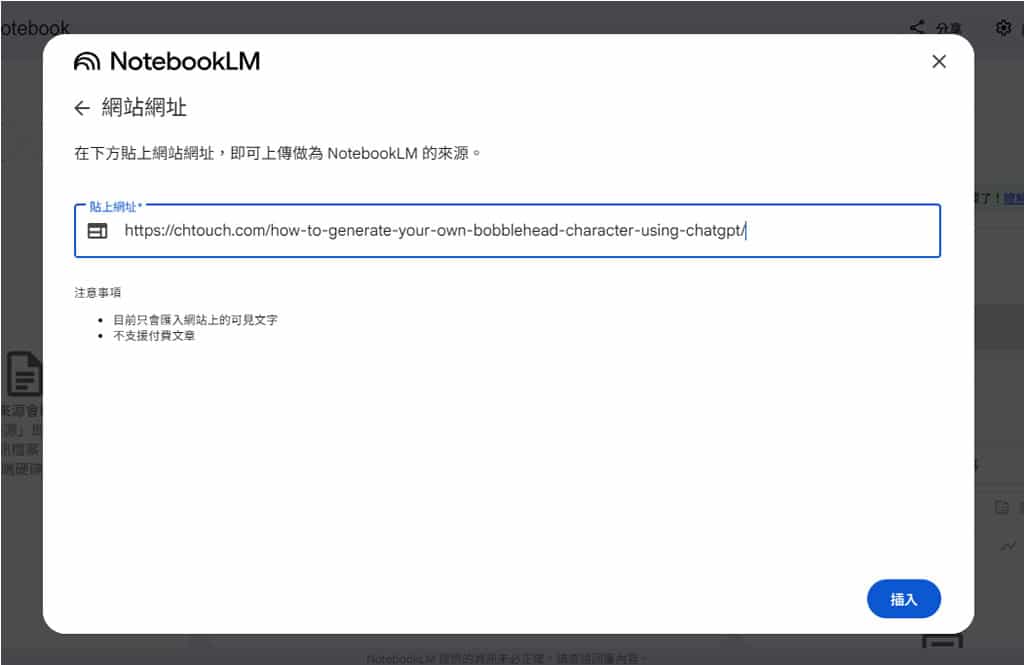Viewport: 1024px width, 665px height.
Task: Open settings gear in background window
Action: pyautogui.click(x=1003, y=27)
